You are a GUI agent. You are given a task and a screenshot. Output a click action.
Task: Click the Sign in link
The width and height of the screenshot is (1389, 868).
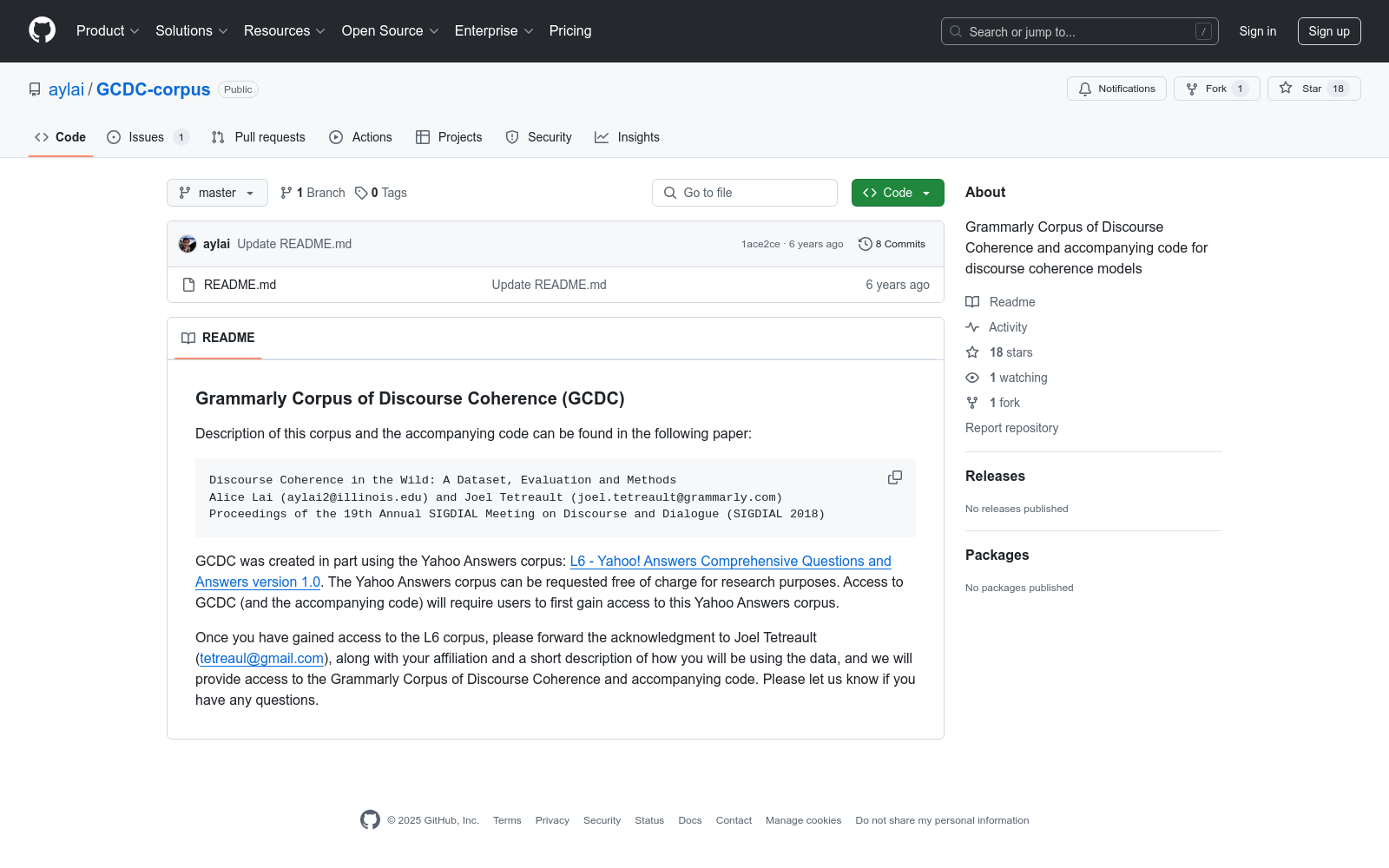(x=1258, y=31)
